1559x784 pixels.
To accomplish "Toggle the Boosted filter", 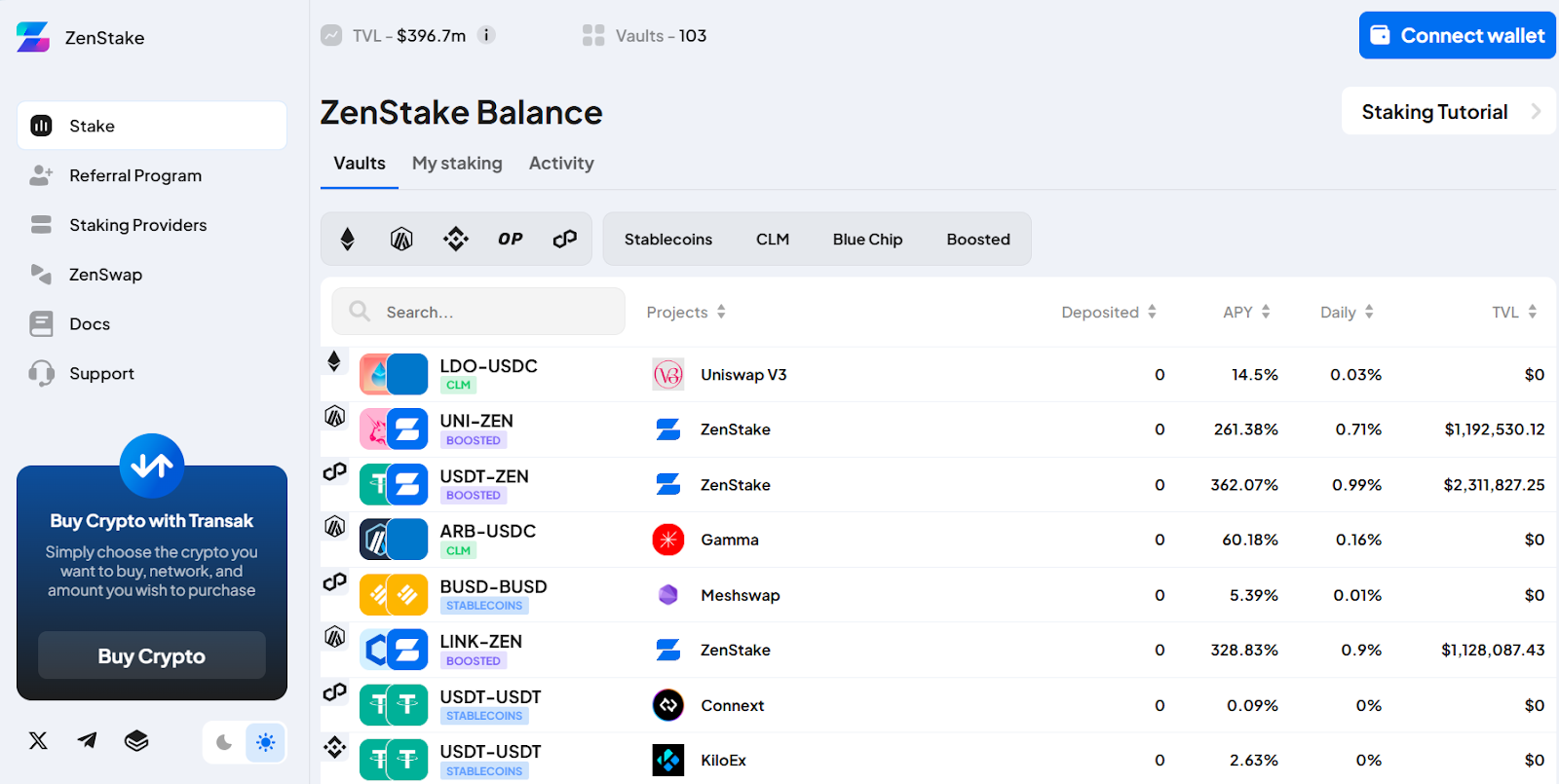I will click(978, 239).
